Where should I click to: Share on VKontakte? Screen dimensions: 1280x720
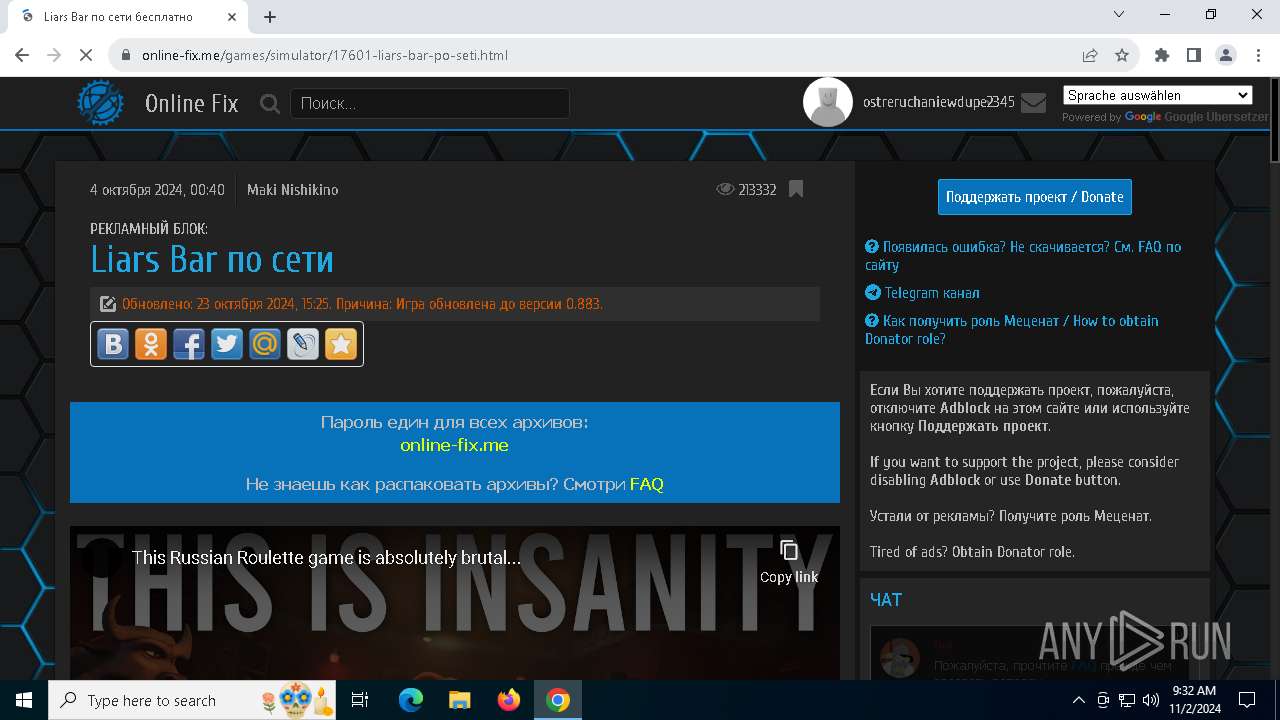(x=113, y=344)
